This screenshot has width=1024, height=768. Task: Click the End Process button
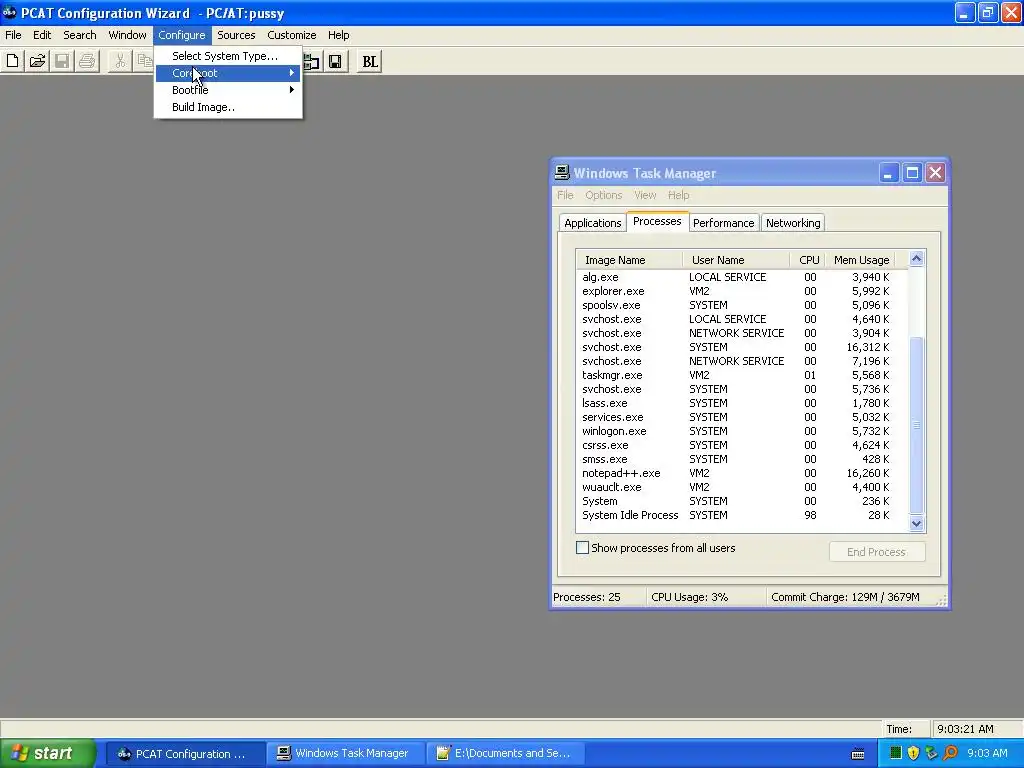[x=876, y=552]
